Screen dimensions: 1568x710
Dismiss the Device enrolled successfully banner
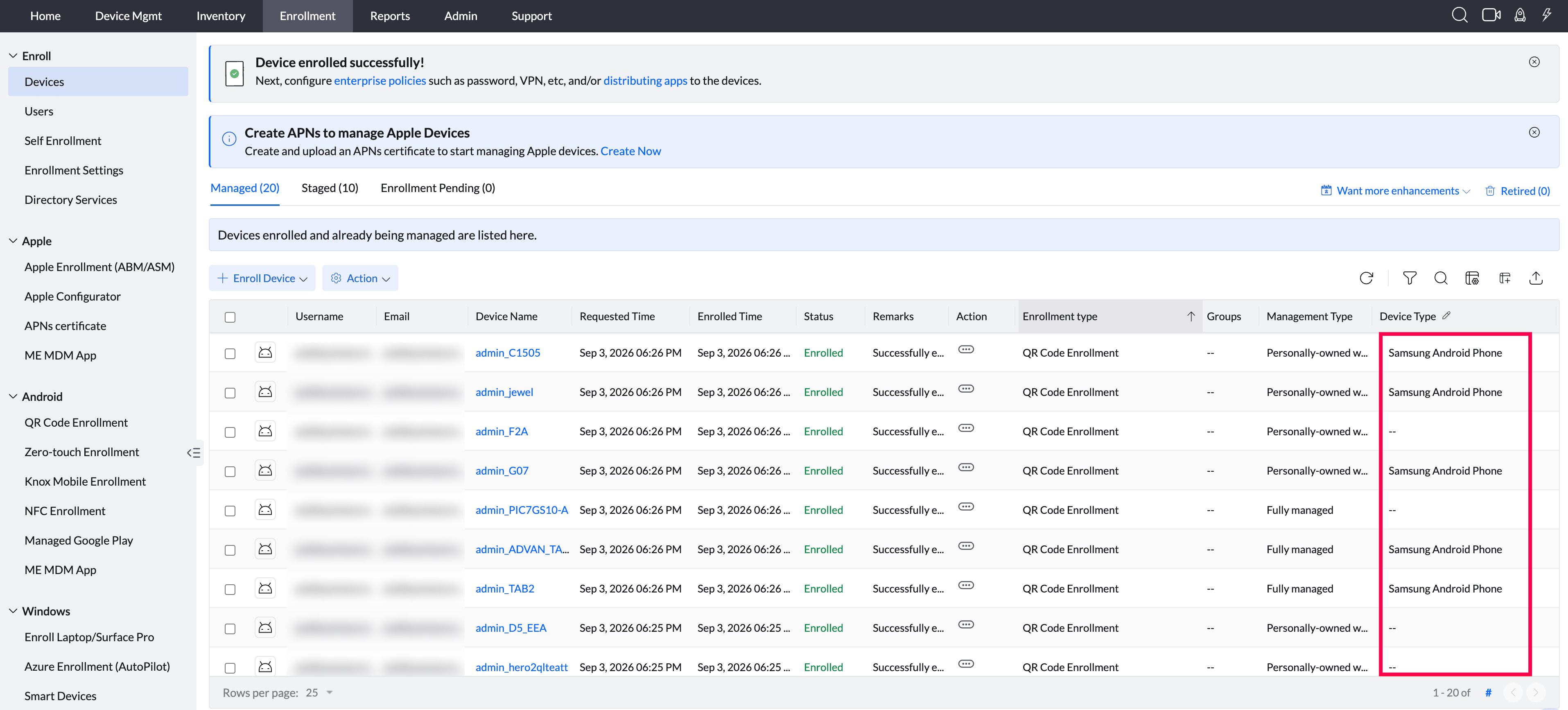(1534, 62)
